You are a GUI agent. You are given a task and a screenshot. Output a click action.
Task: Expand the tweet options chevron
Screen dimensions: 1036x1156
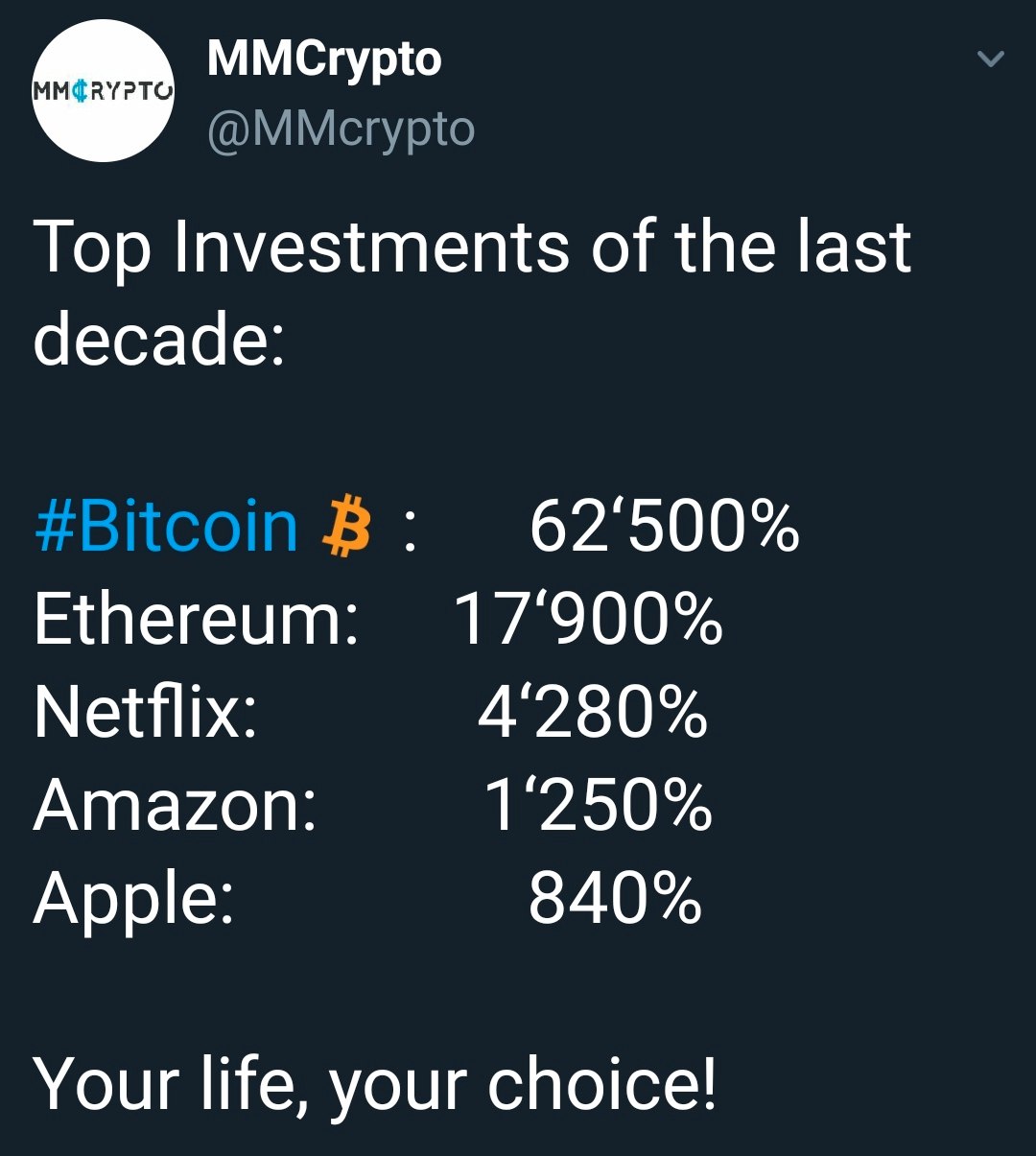coord(990,59)
